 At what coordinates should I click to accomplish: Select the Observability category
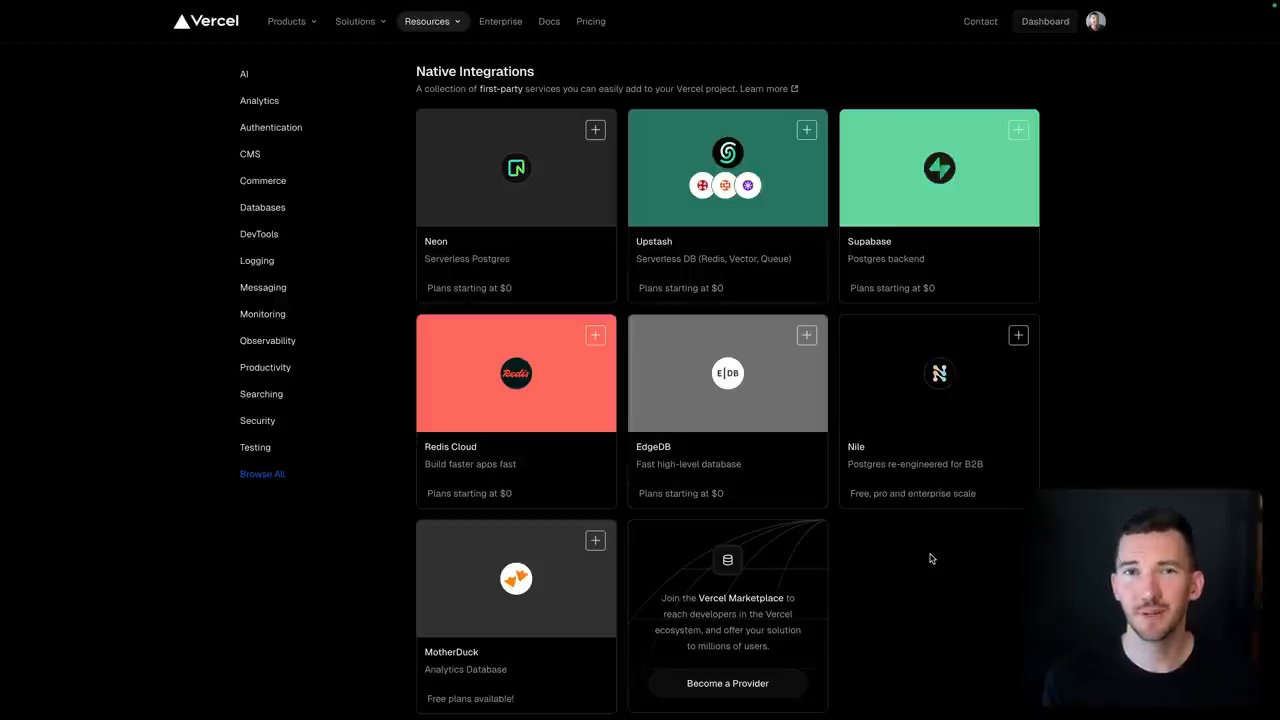(x=268, y=341)
